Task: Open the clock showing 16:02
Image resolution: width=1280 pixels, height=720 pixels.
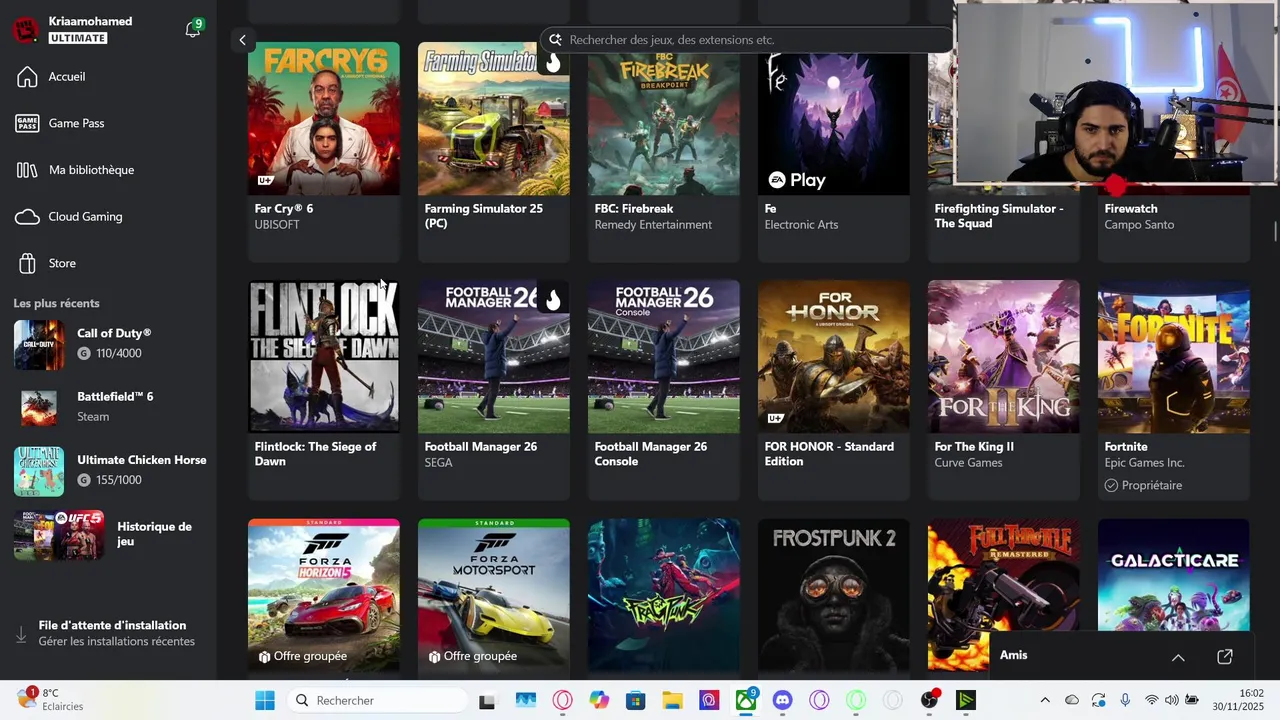Action: pyautogui.click(x=1238, y=700)
